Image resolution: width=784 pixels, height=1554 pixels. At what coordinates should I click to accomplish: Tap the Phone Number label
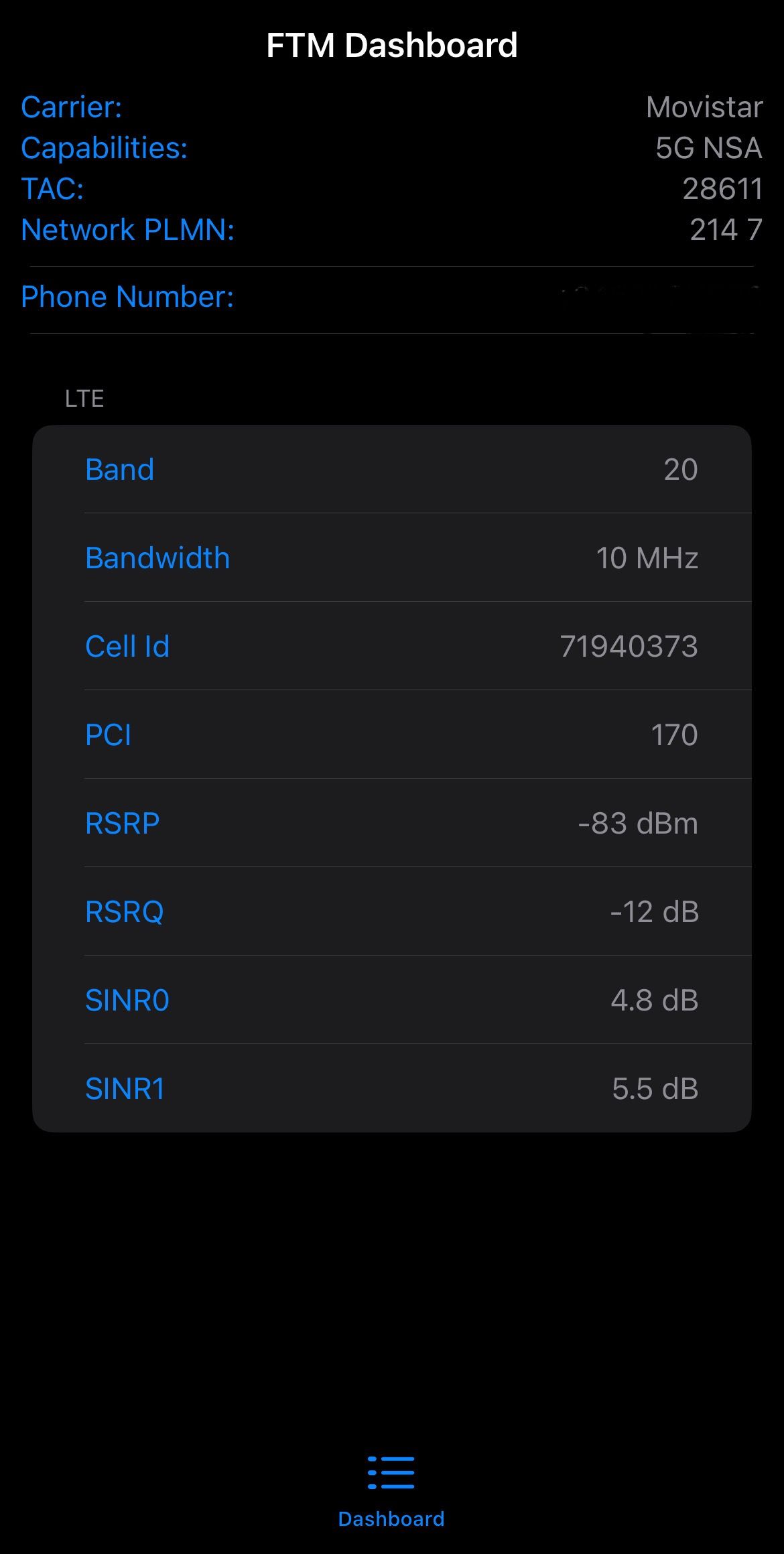coord(128,297)
